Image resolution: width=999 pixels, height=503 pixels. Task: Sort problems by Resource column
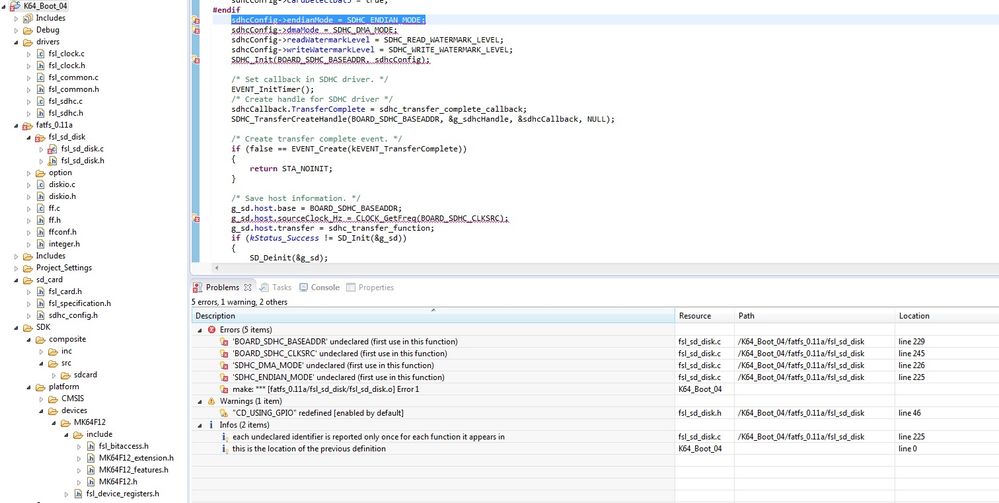(x=704, y=316)
